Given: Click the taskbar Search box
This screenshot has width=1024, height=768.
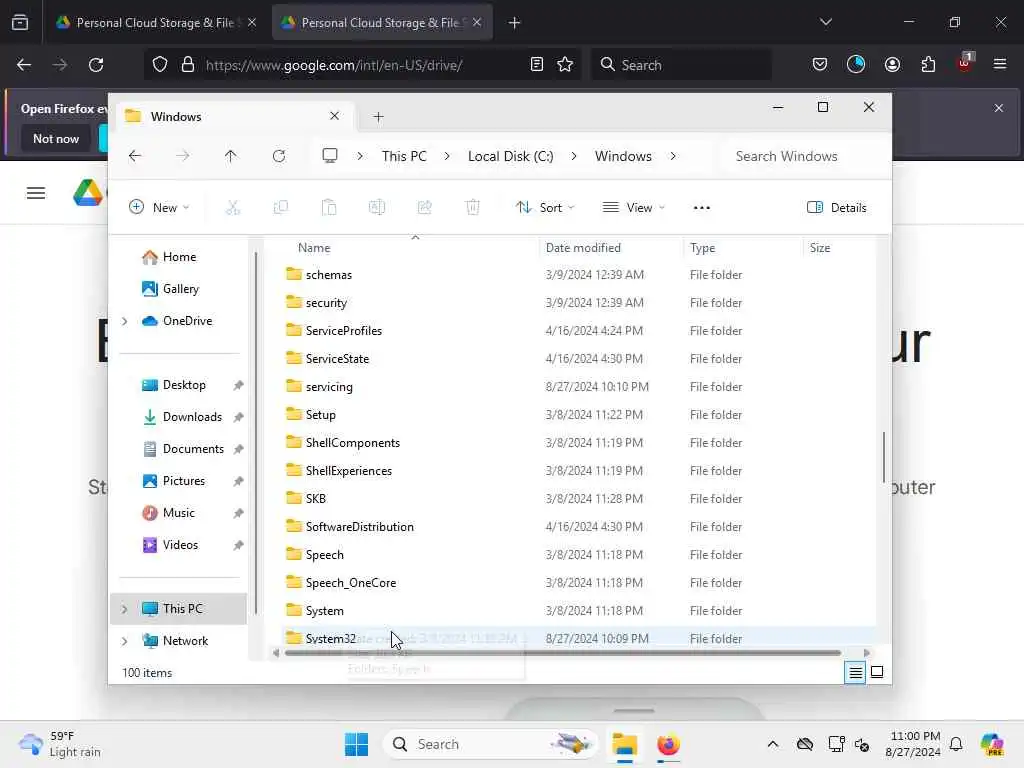Looking at the screenshot, I should pyautogui.click(x=490, y=744).
